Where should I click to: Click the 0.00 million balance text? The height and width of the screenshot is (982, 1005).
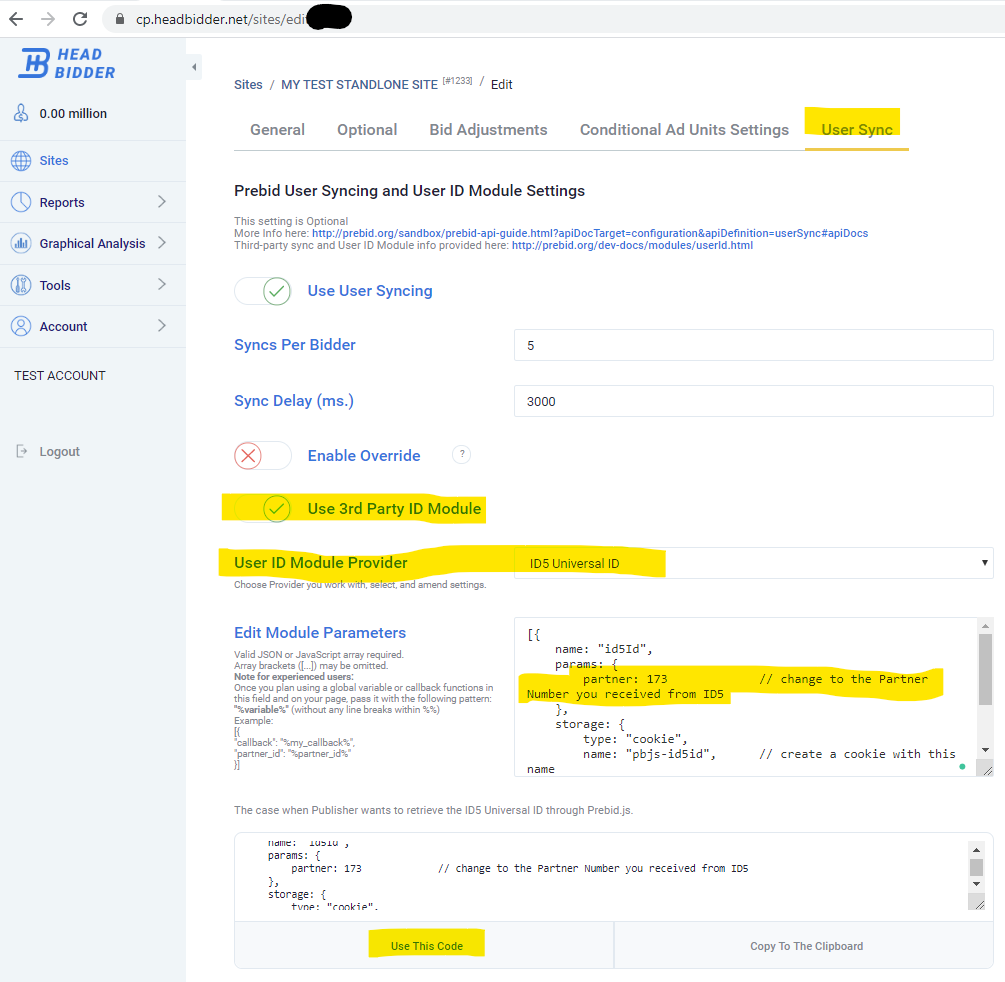(73, 113)
